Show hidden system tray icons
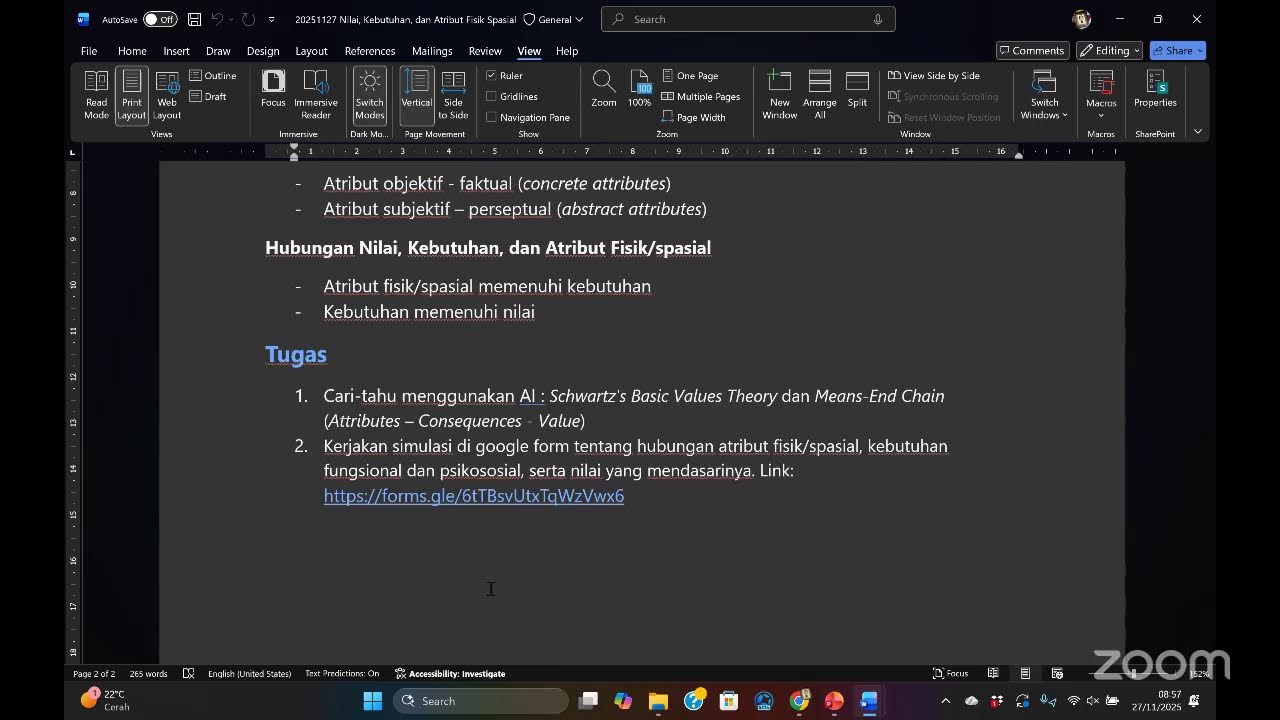This screenshot has height=720, width=1280. [x=946, y=701]
